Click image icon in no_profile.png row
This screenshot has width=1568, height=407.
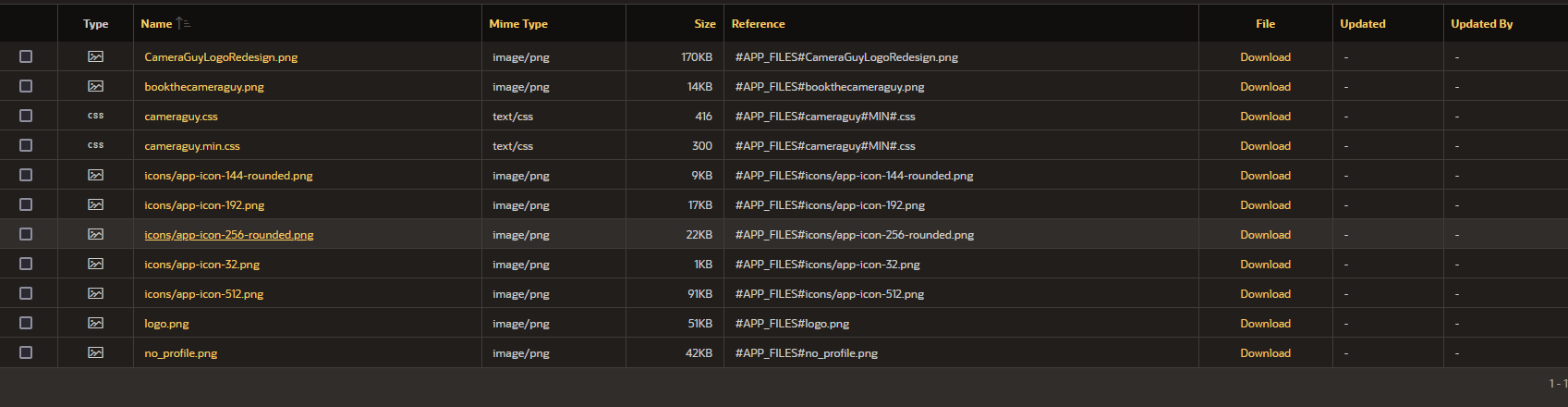(x=95, y=352)
